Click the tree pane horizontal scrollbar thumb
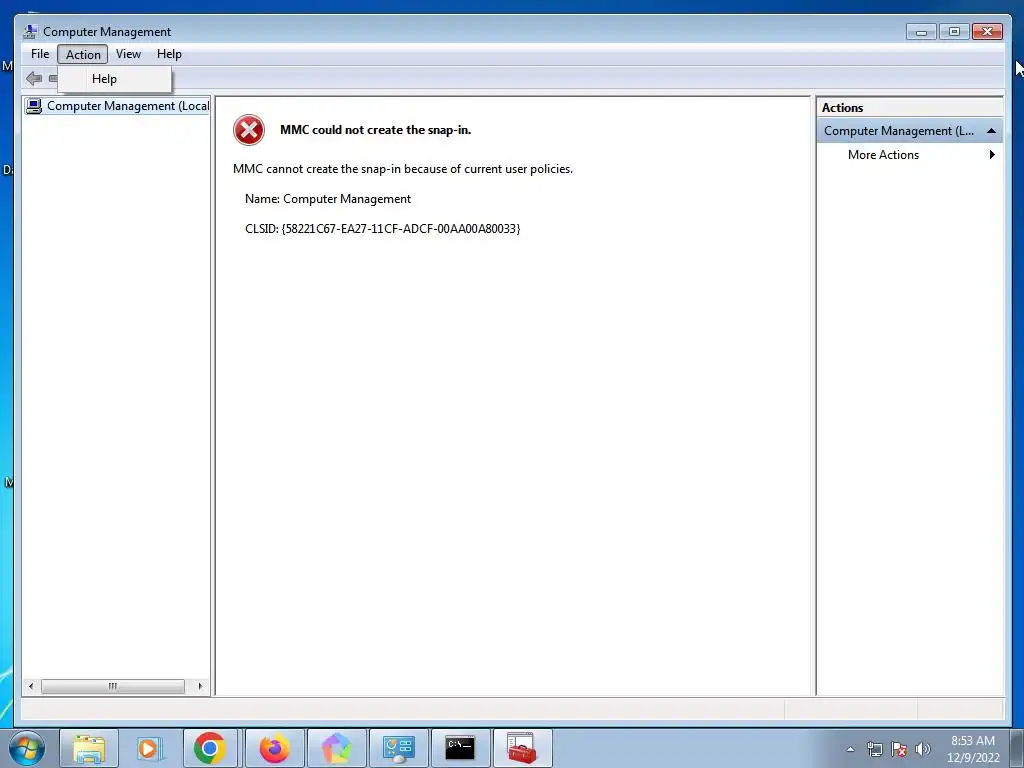1024x768 pixels. click(112, 686)
